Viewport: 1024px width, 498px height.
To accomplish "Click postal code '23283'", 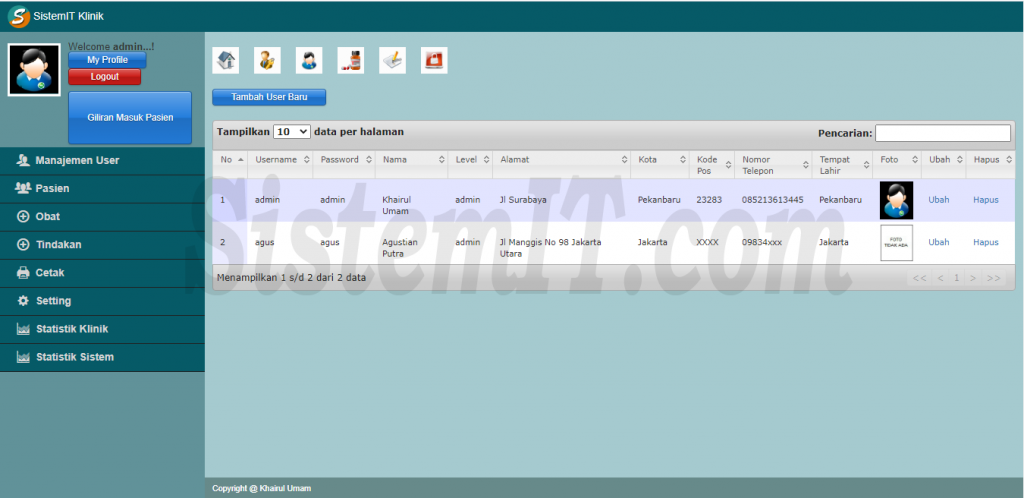I will coord(709,200).
